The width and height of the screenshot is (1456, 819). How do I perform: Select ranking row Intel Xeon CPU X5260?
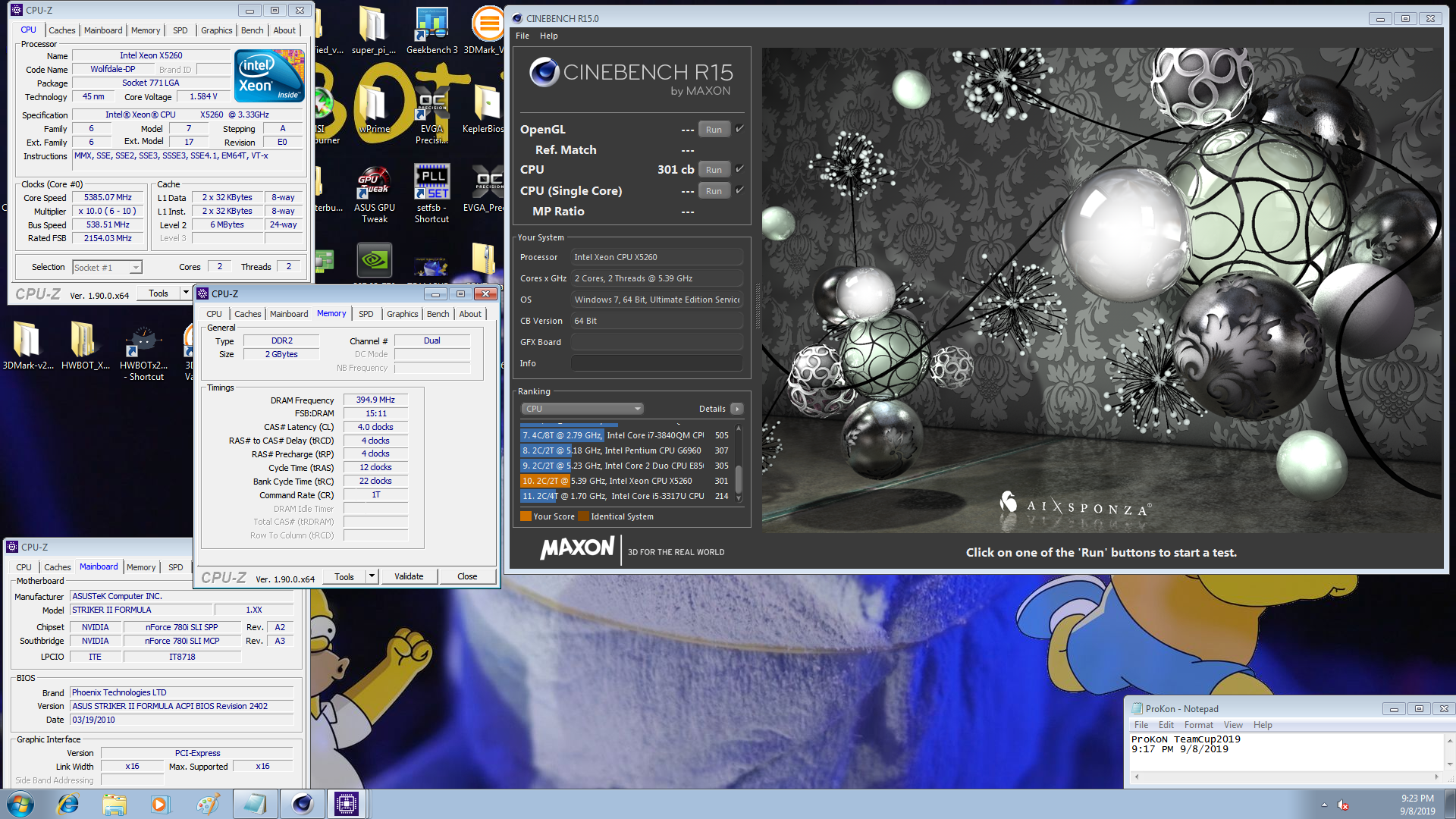[x=626, y=481]
